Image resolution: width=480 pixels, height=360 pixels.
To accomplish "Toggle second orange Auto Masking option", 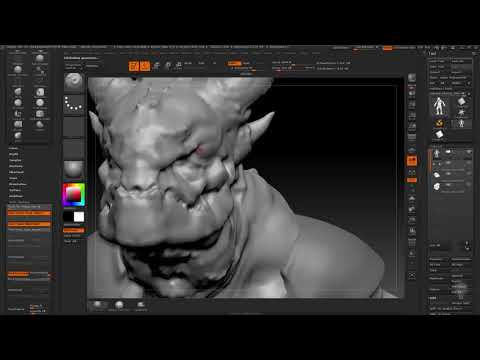I will click(x=29, y=224).
